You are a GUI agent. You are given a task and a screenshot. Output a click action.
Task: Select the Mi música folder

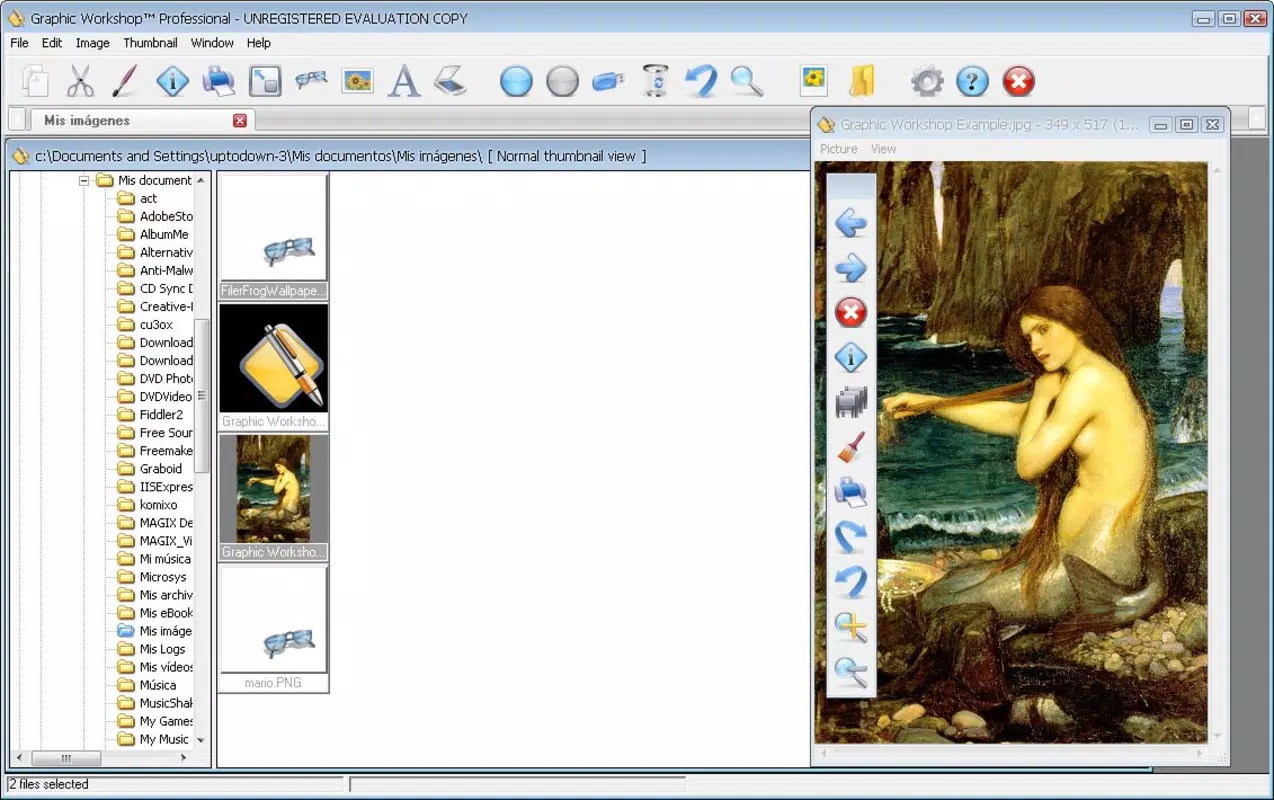tap(154, 559)
